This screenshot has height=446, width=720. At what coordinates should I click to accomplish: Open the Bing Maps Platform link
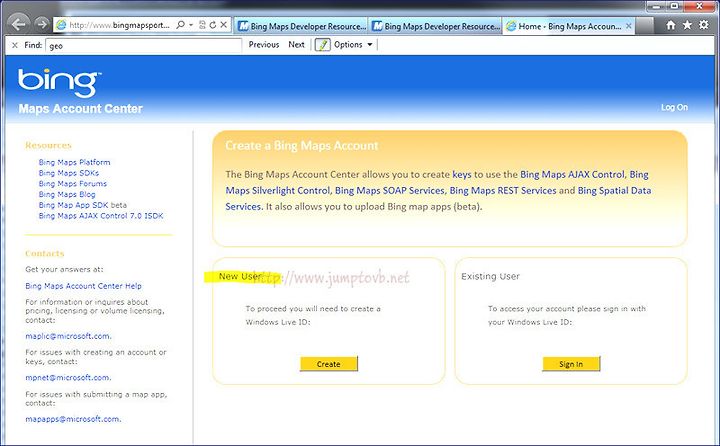[x=74, y=162]
